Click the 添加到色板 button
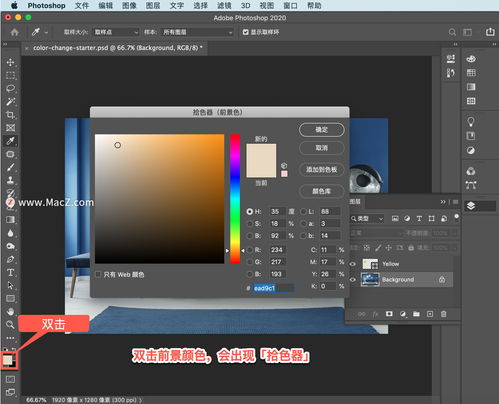Viewport: 499px width, 404px height. click(322, 170)
